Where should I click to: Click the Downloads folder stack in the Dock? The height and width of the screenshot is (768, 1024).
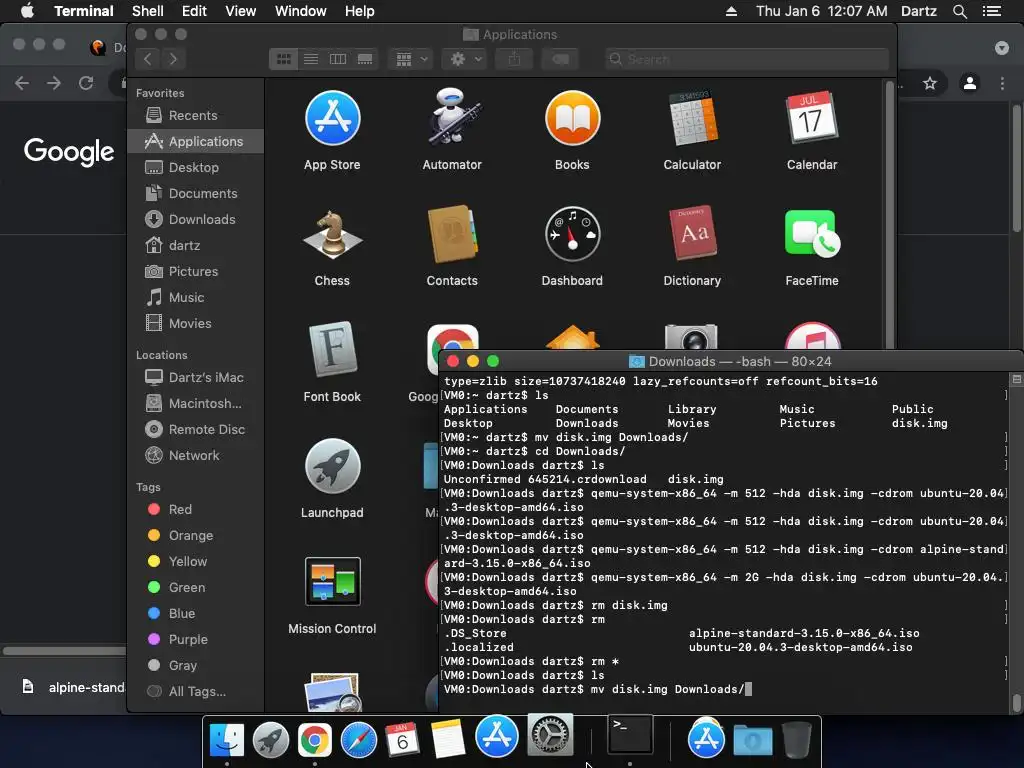pyautogui.click(x=752, y=741)
